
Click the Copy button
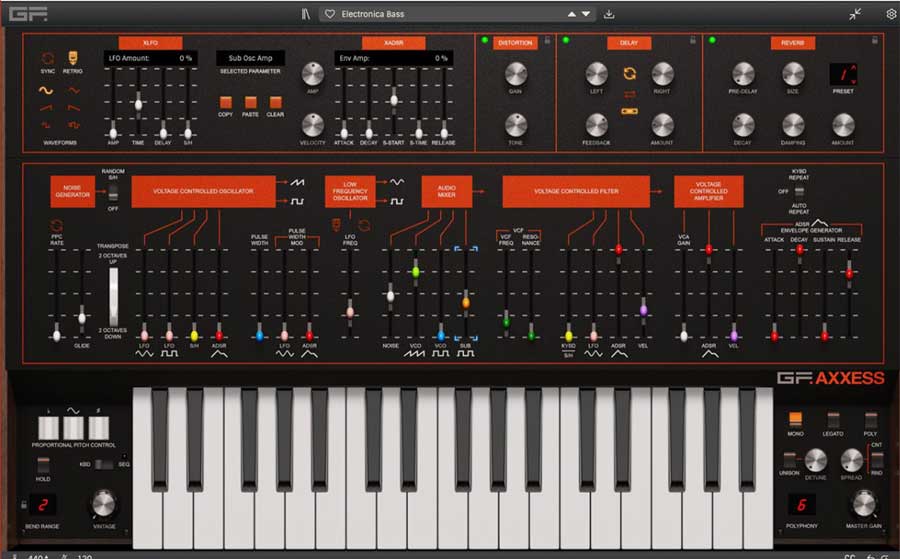226,102
